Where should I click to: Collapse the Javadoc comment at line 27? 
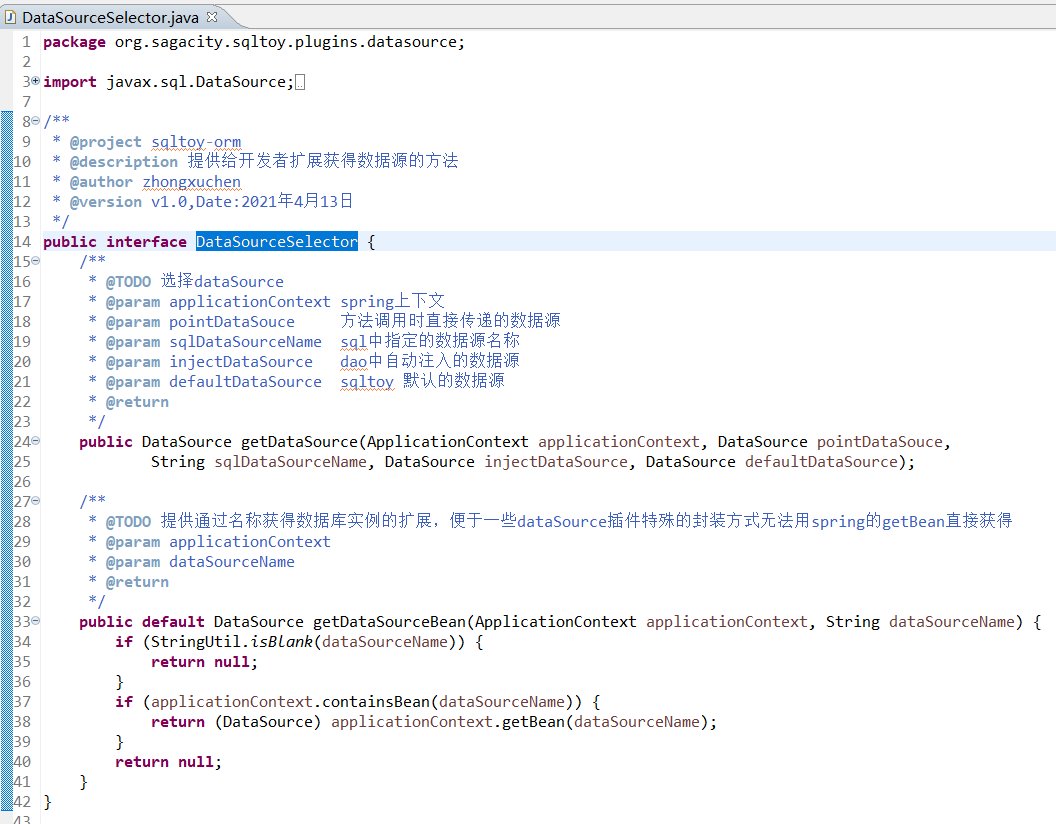[36, 501]
